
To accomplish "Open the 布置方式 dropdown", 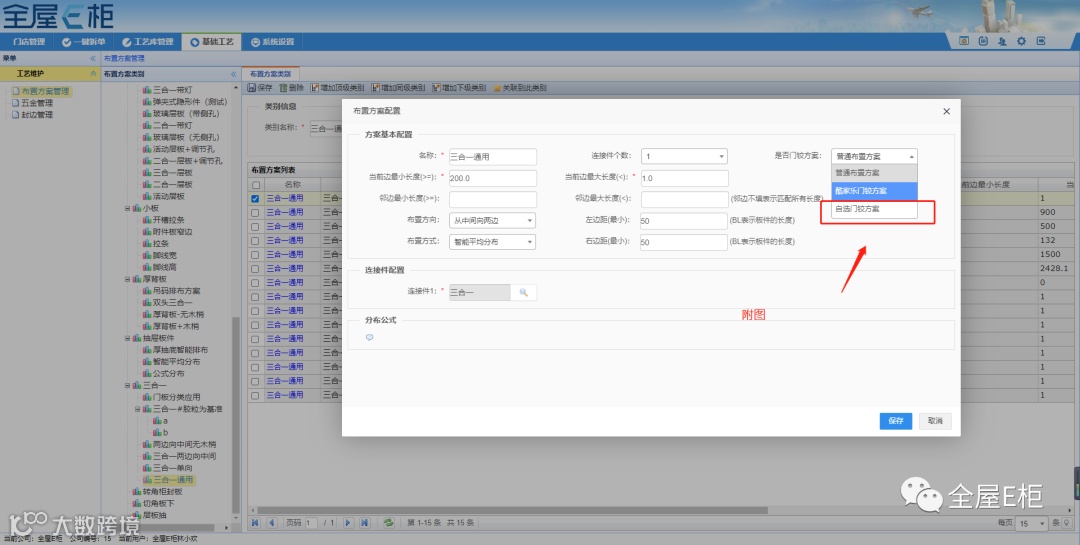I will pos(492,242).
